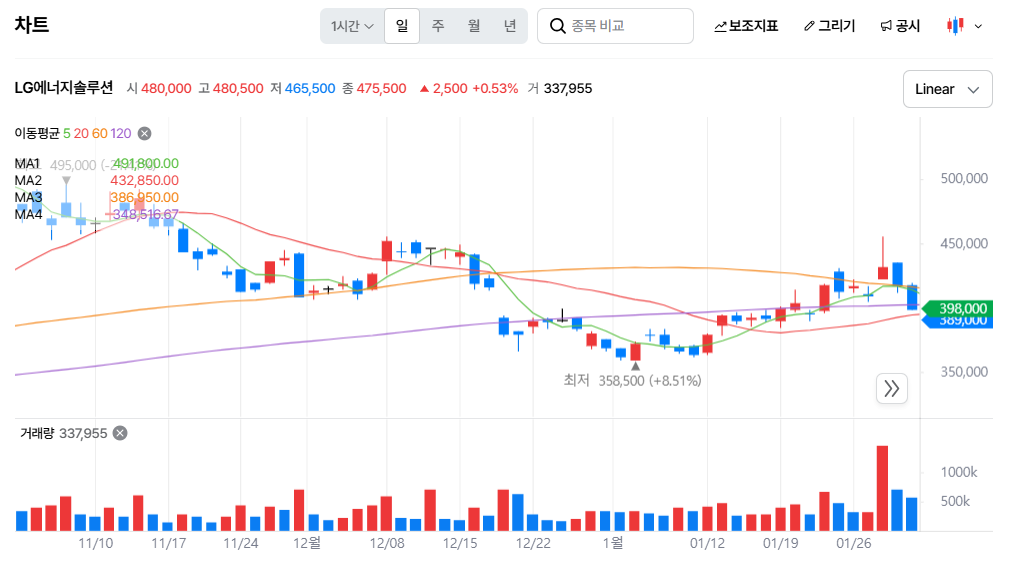Expand chart type chevron beside candlestick icon
Screen dimensions: 1011x572
[978, 26]
